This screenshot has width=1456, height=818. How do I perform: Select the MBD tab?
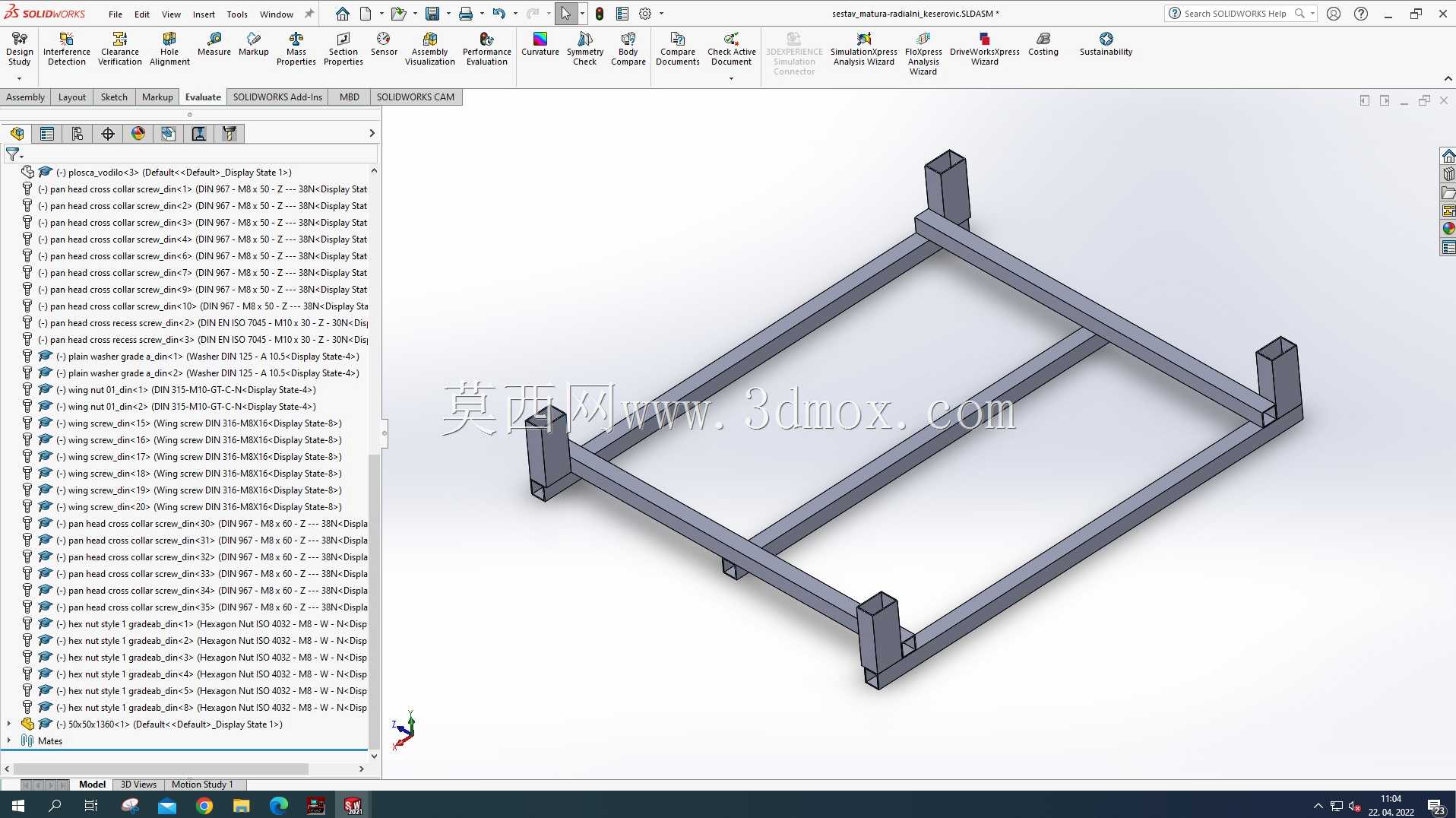pyautogui.click(x=350, y=97)
